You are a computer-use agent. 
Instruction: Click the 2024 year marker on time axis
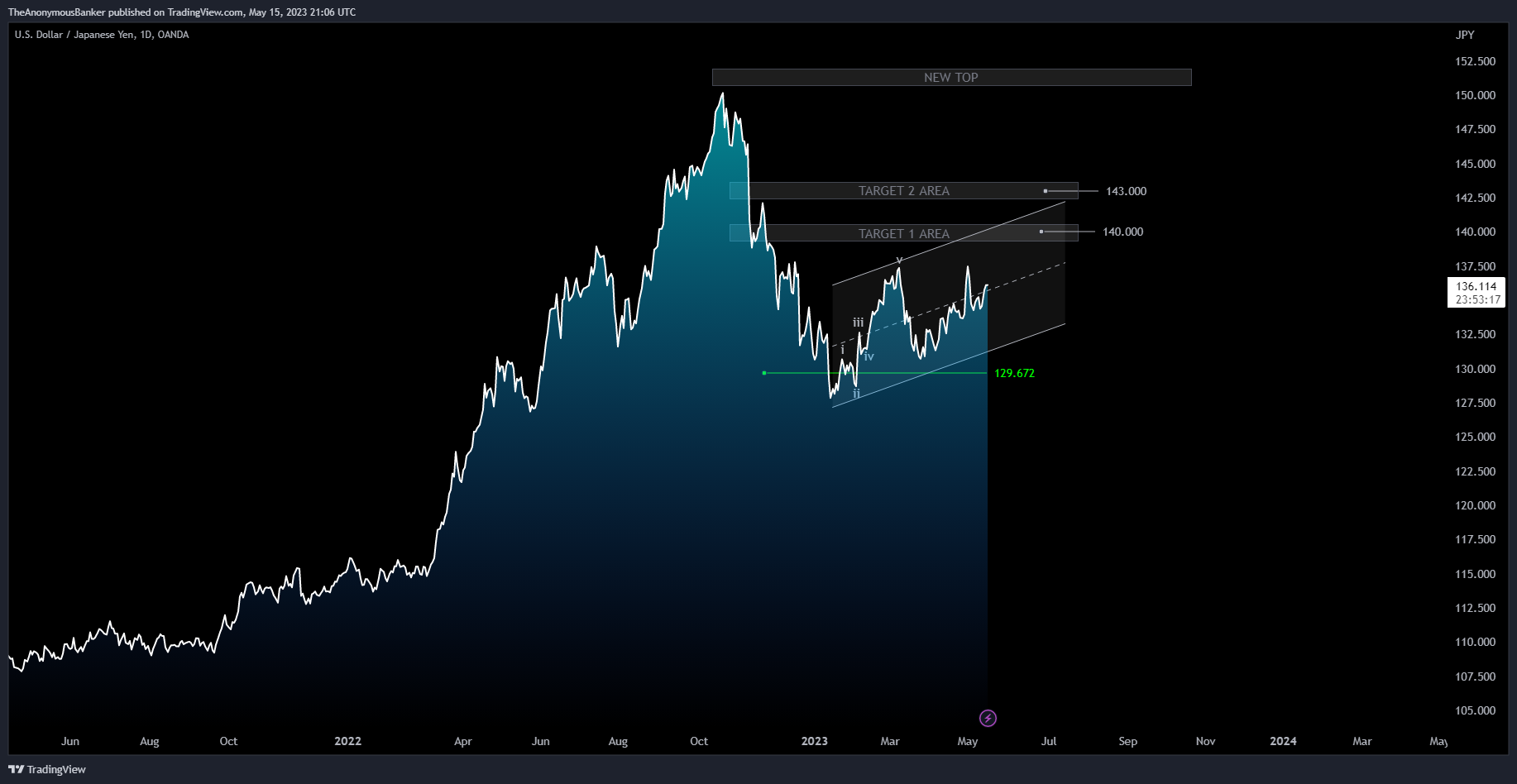[1283, 741]
